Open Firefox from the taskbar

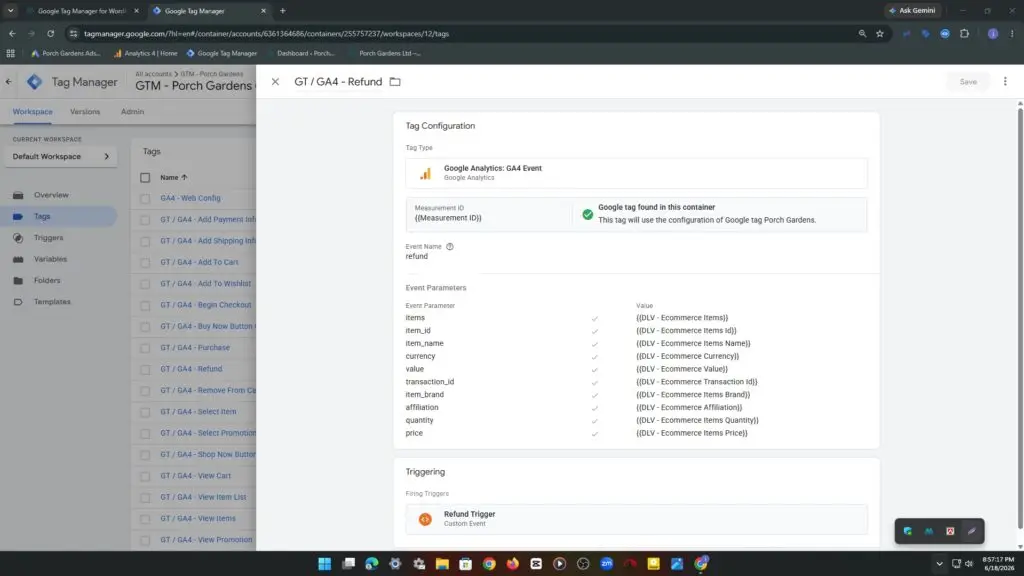(513, 564)
